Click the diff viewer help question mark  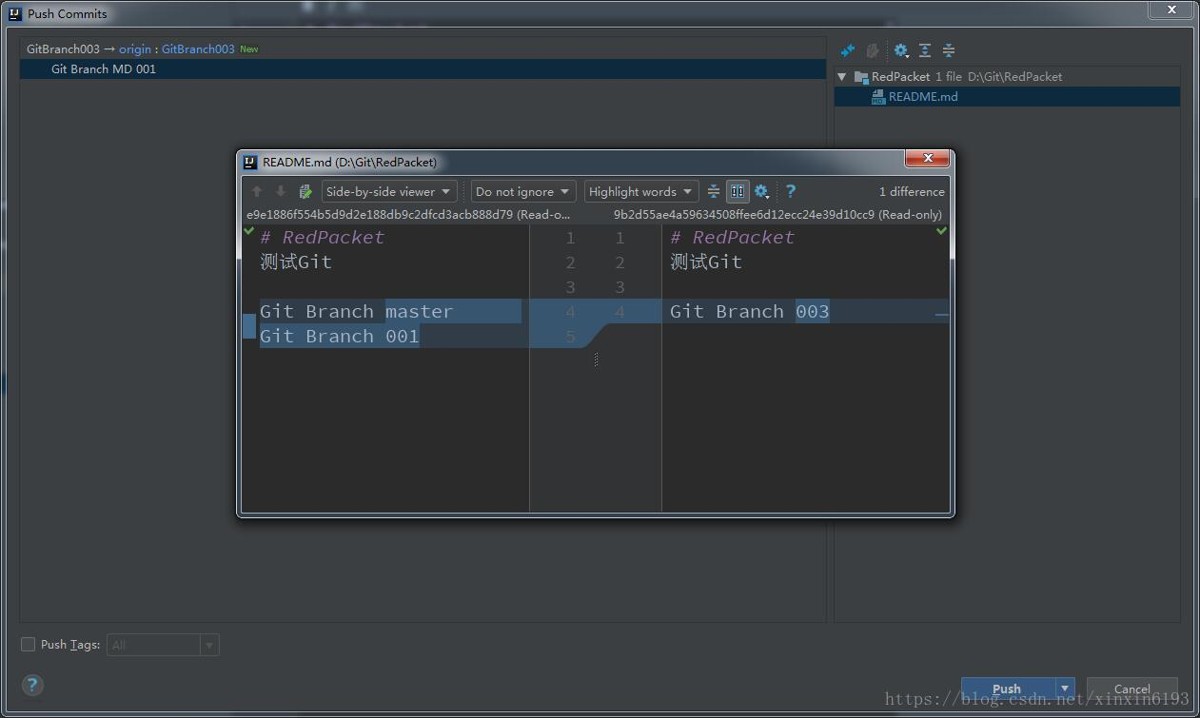790,192
